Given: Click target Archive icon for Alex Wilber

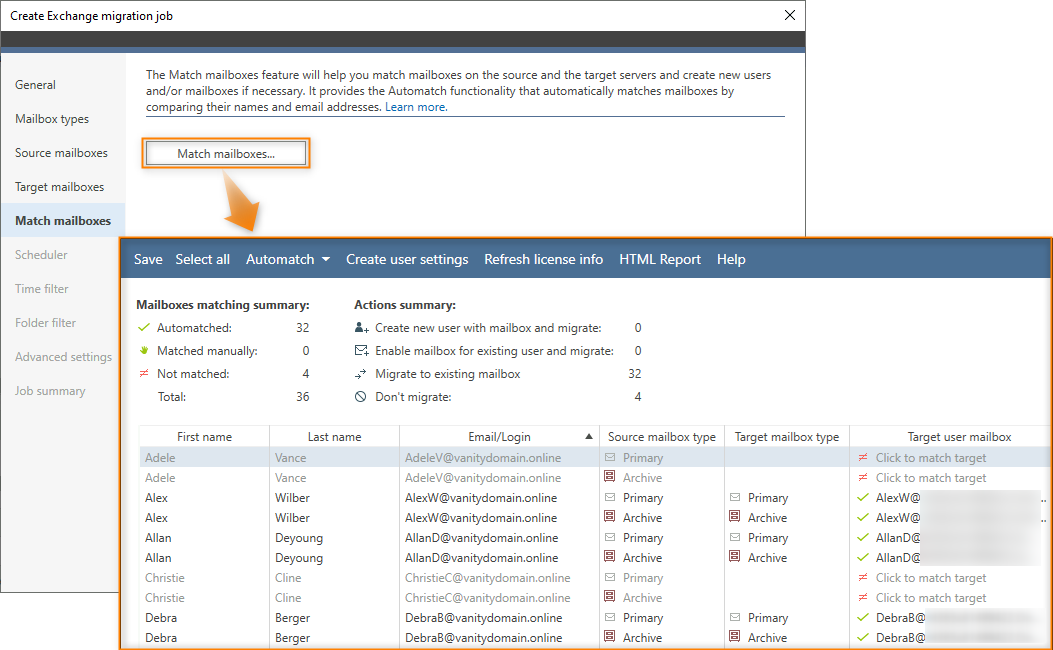Looking at the screenshot, I should coord(735,517).
